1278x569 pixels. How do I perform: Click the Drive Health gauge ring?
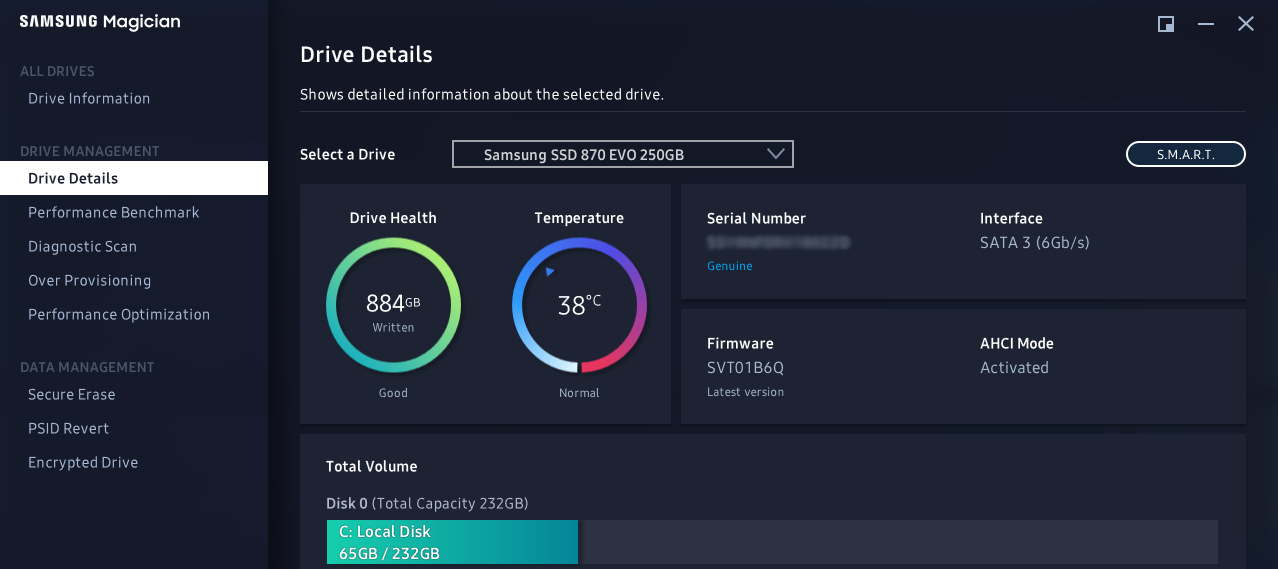(393, 305)
